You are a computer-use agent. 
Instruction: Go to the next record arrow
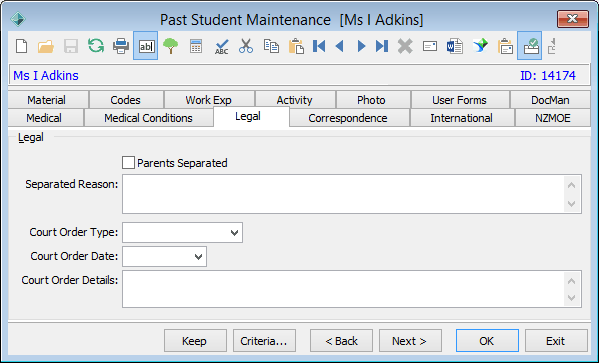pos(361,46)
